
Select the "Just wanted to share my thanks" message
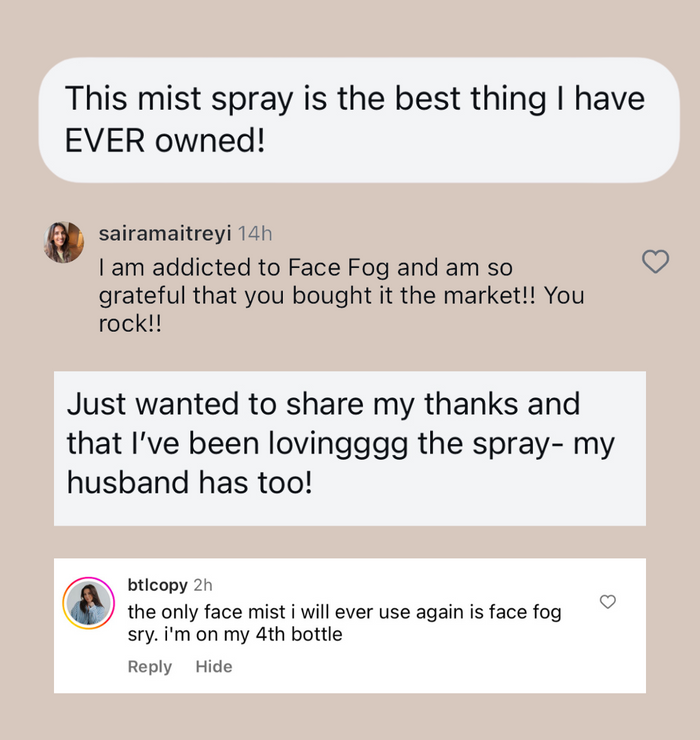[323, 405]
